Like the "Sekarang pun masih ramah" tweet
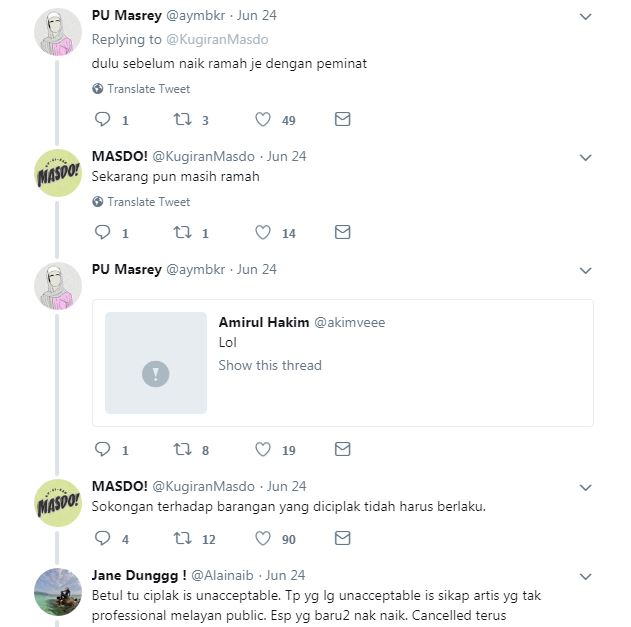This screenshot has height=627, width=631. (x=263, y=233)
